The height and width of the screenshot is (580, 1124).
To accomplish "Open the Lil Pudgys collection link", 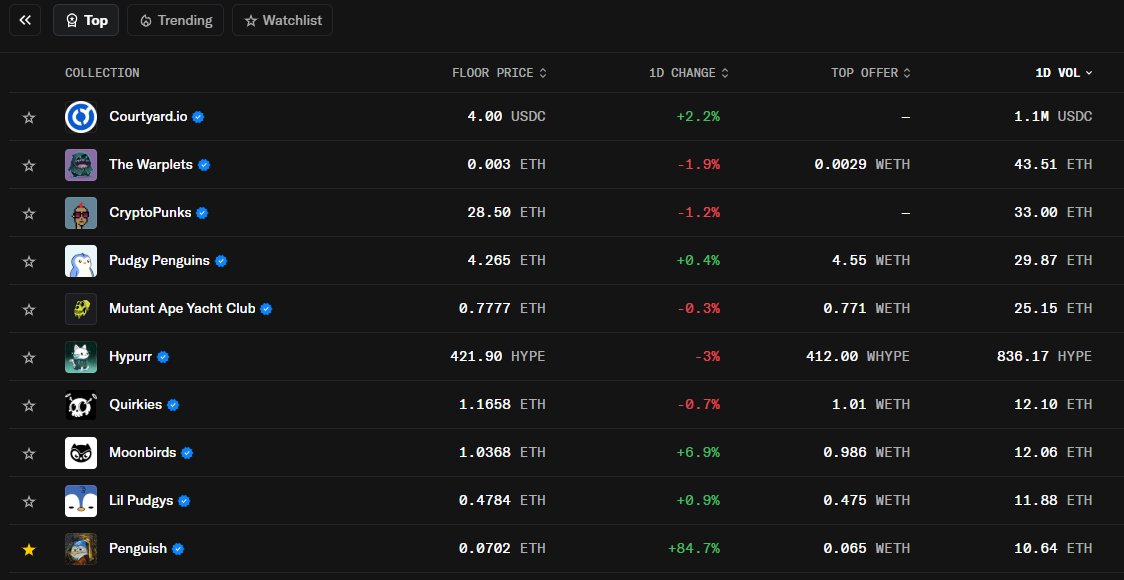I will [x=141, y=500].
